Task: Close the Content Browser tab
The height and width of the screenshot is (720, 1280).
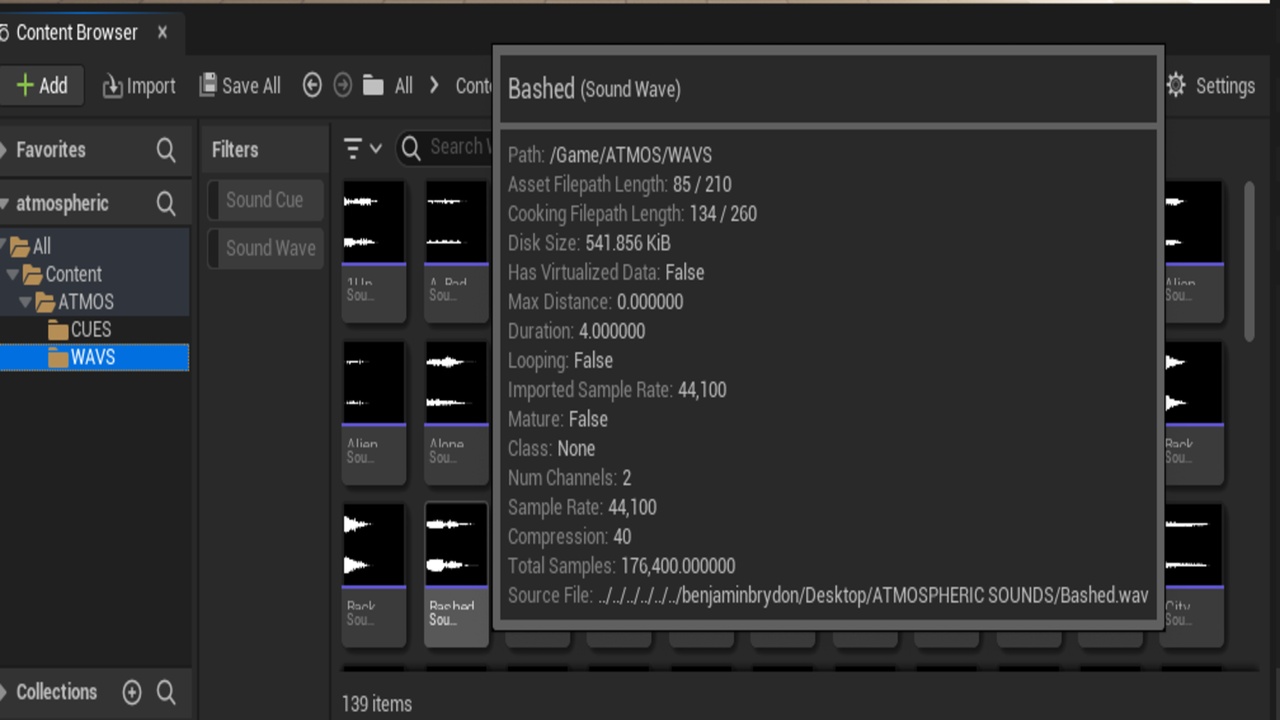Action: click(162, 33)
